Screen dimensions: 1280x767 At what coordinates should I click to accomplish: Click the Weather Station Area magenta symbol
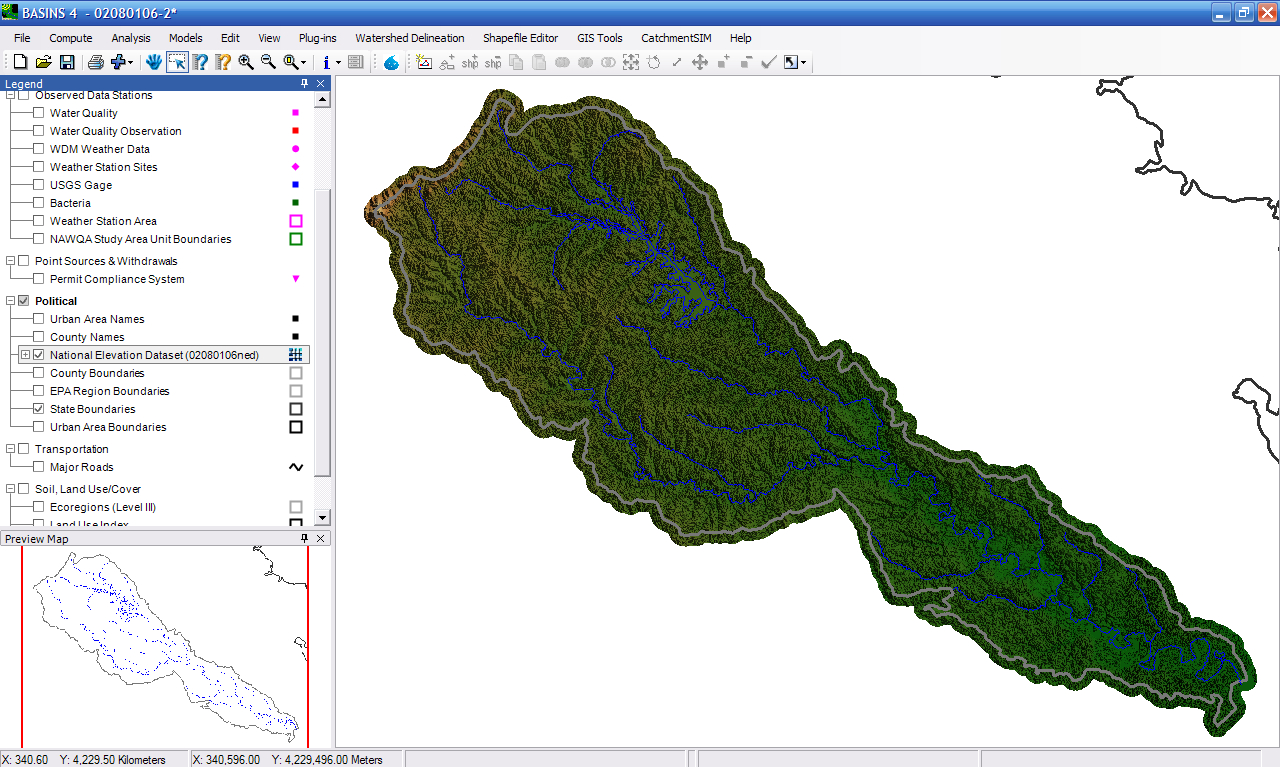point(295,221)
